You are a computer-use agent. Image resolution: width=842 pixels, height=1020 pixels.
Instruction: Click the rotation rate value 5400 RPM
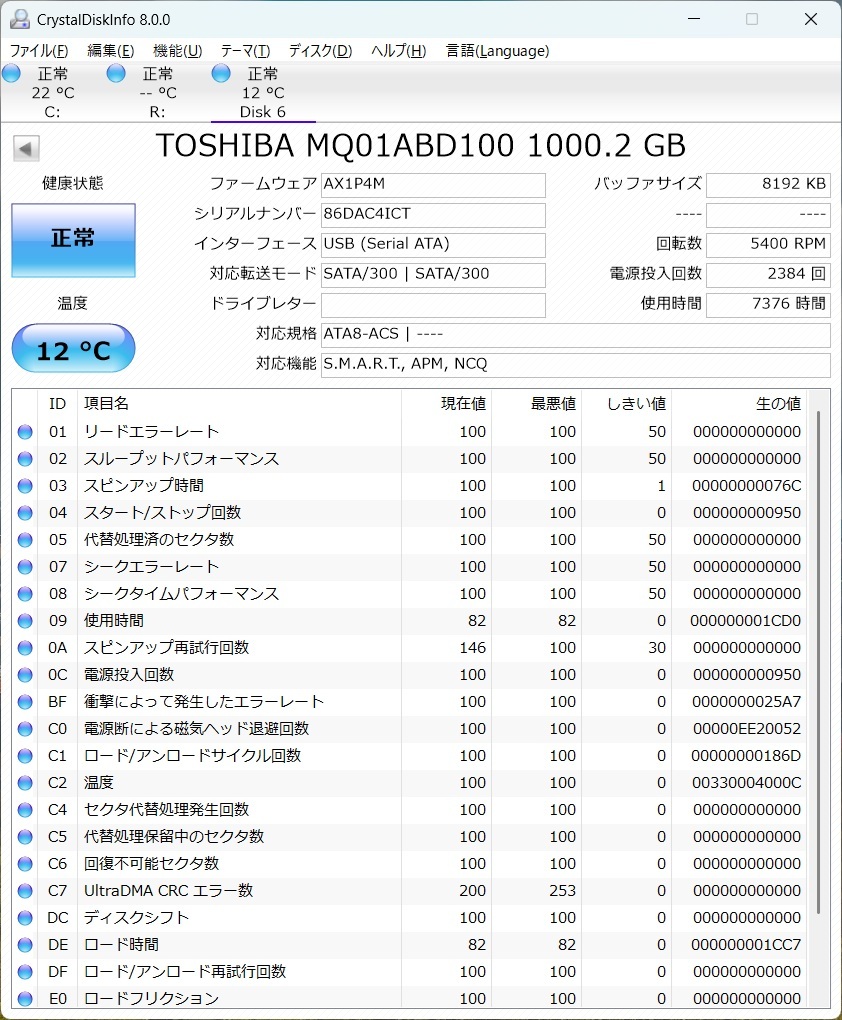tap(768, 245)
